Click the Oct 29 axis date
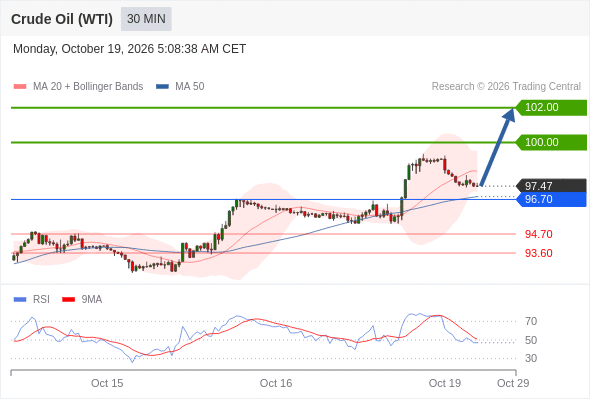Image resolution: width=590 pixels, height=400 pixels. click(513, 383)
